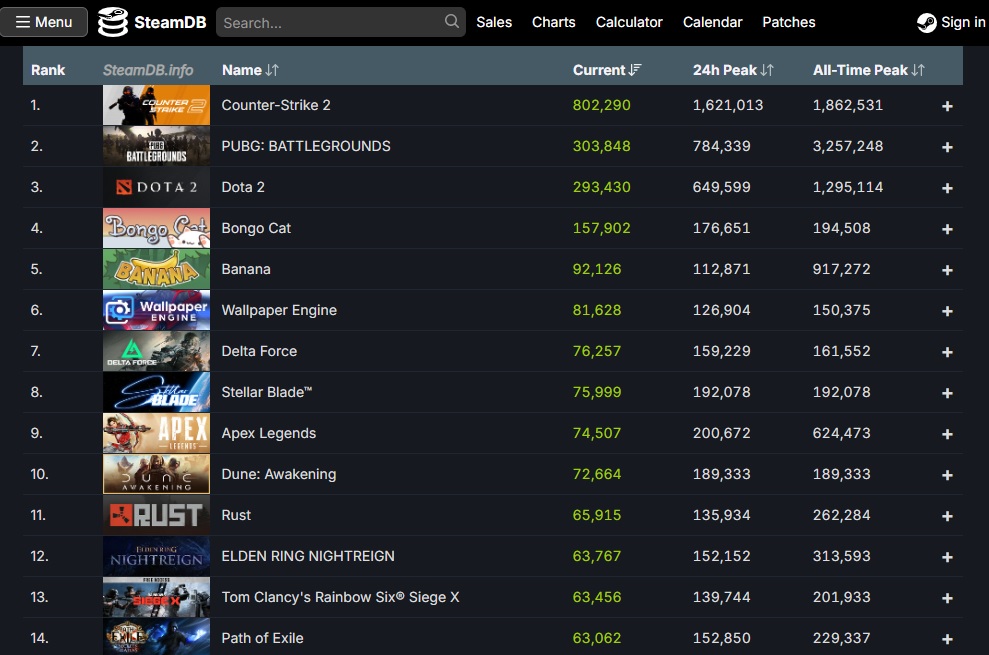Open the Calendar page
989x655 pixels.
pos(712,22)
